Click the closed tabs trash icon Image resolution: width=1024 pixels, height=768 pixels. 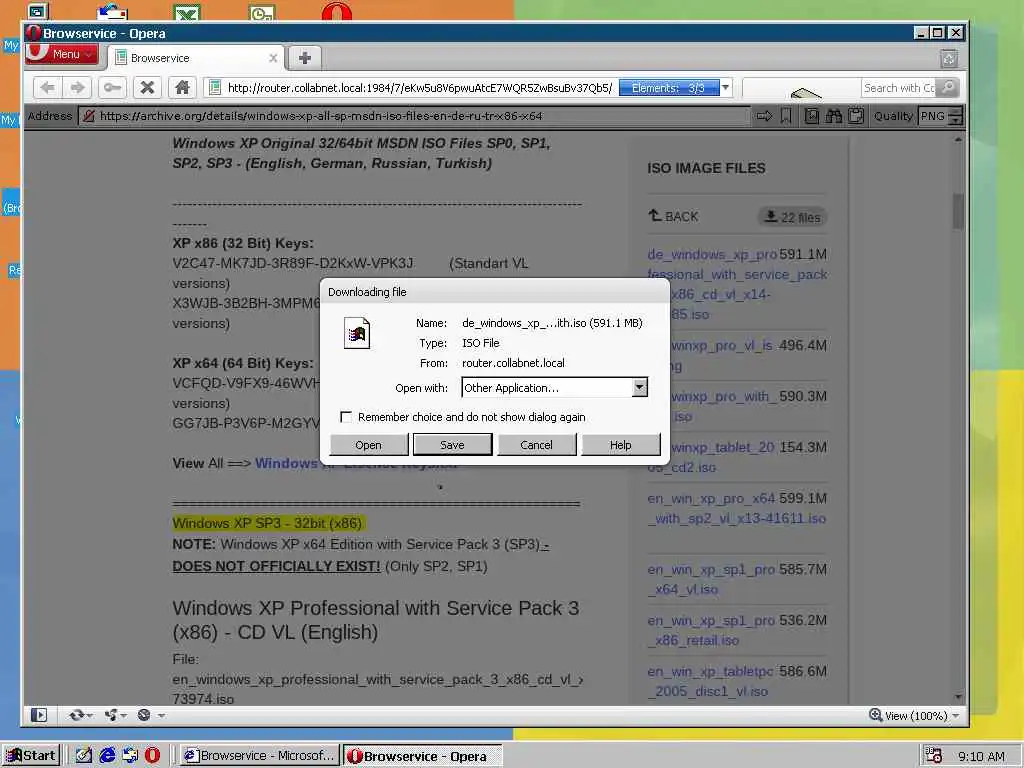(949, 59)
